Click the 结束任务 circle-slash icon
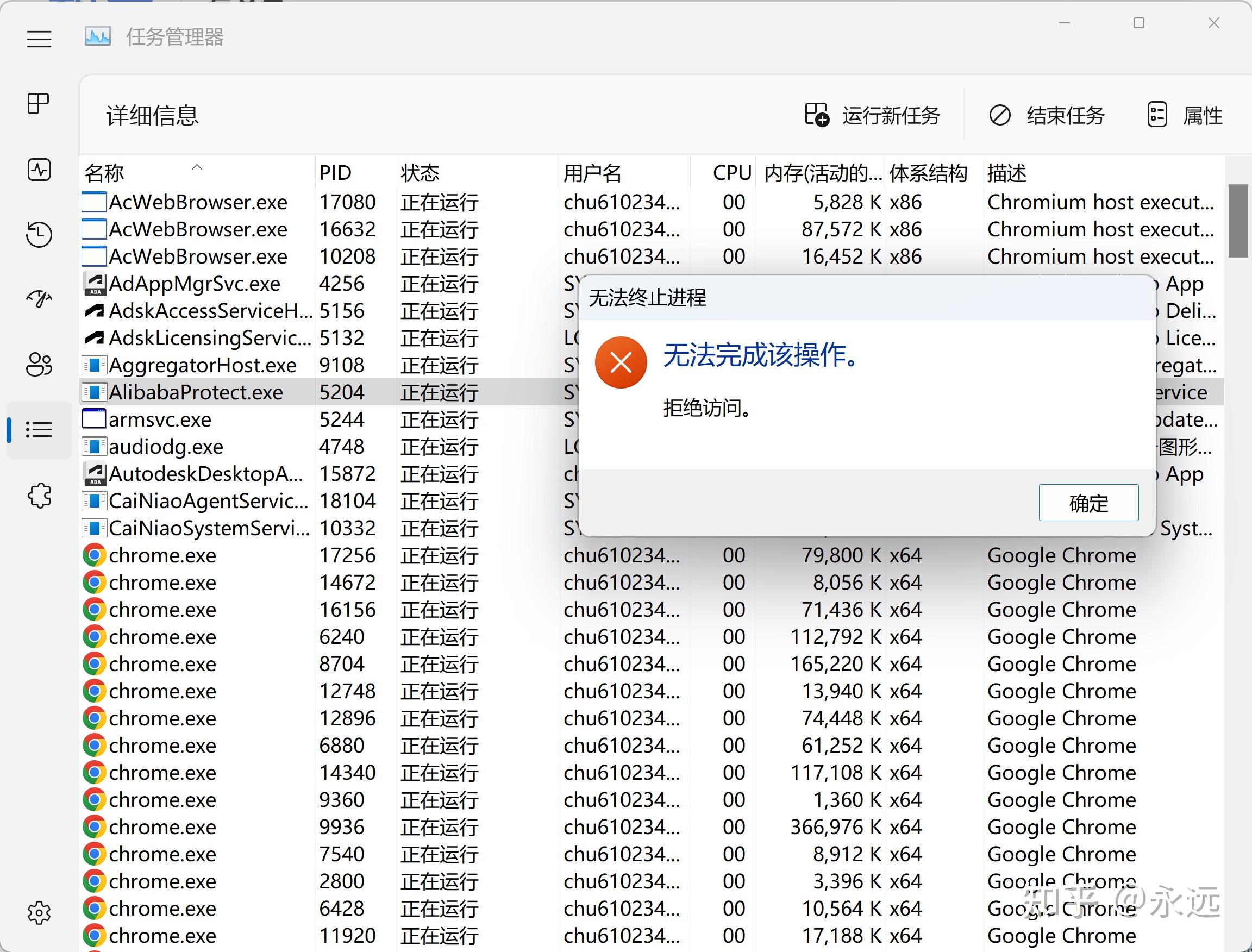 click(1000, 115)
